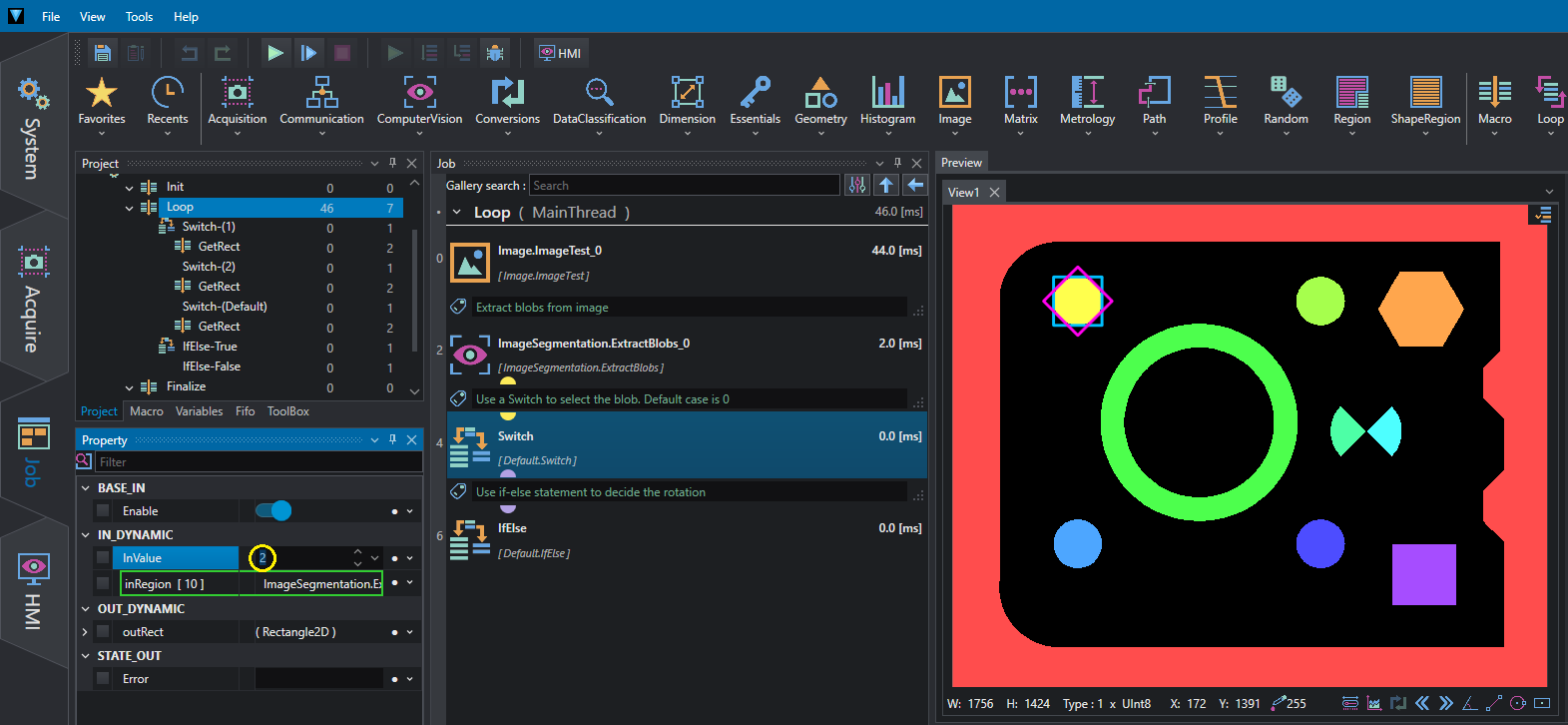Viewport: 1568px width, 725px height.
Task: Switch to the Variables tab
Action: (x=199, y=411)
